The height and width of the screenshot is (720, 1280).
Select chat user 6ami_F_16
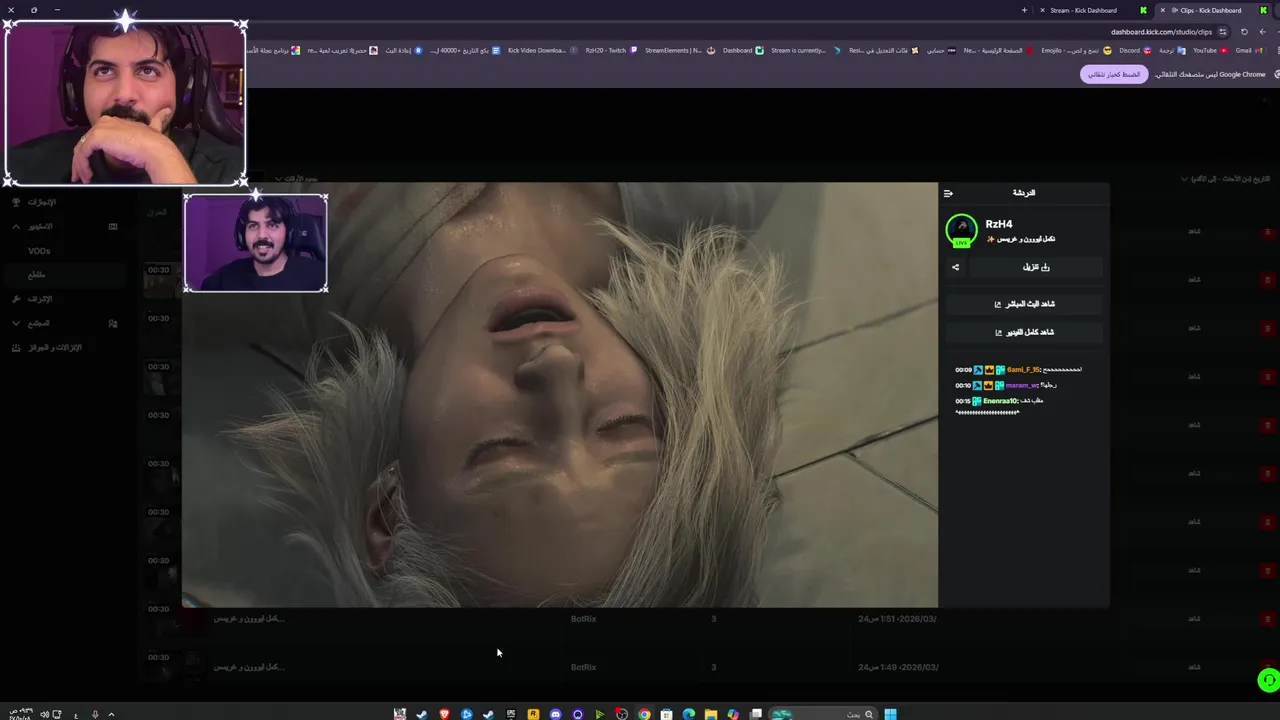(1023, 370)
